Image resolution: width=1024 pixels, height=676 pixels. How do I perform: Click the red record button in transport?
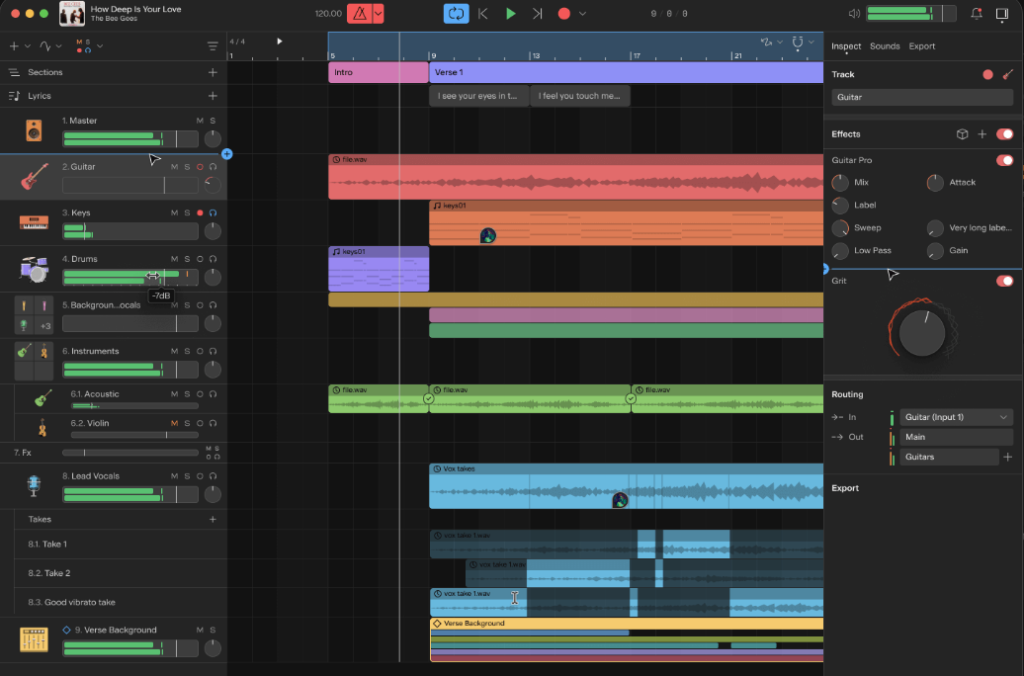[x=563, y=14]
